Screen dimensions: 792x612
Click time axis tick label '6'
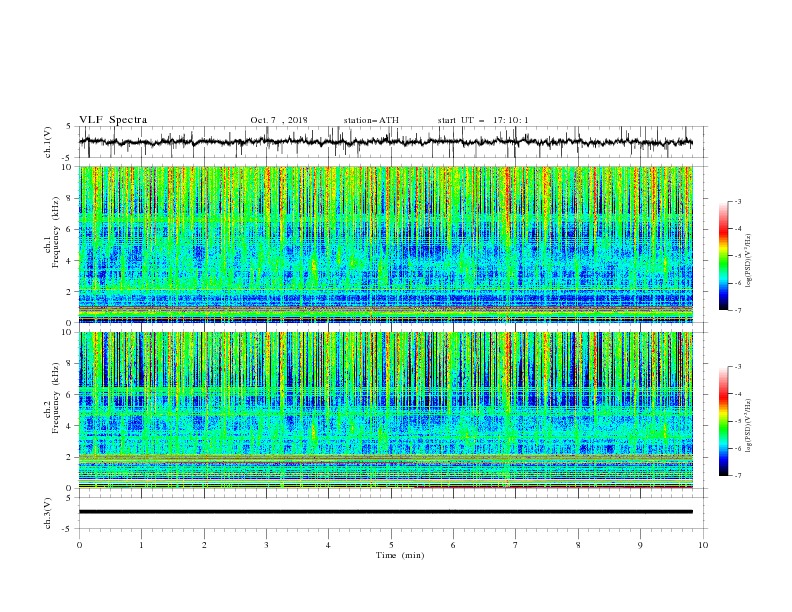coord(453,545)
